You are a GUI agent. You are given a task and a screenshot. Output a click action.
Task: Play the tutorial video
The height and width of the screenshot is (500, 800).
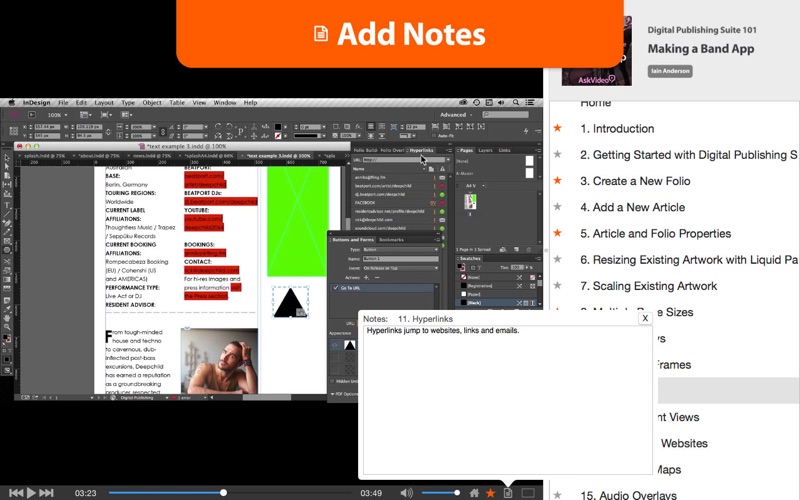[x=31, y=492]
